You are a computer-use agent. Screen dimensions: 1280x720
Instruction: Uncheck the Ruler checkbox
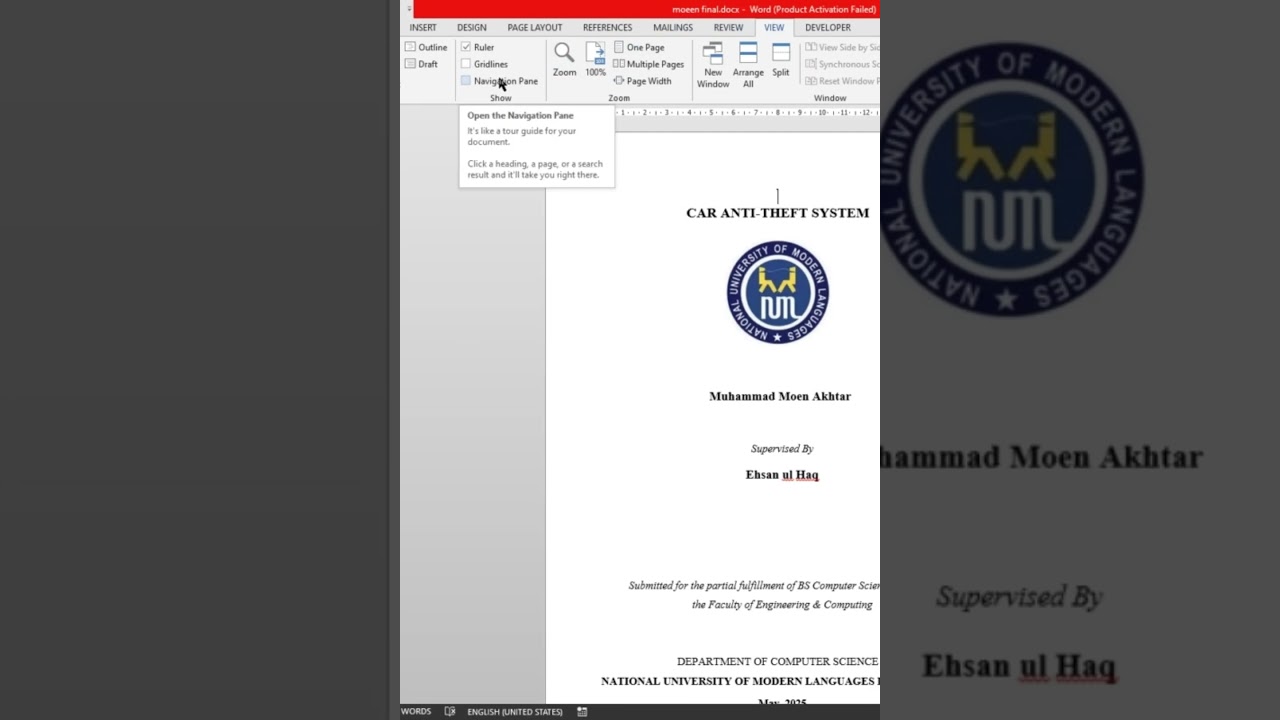click(x=466, y=47)
